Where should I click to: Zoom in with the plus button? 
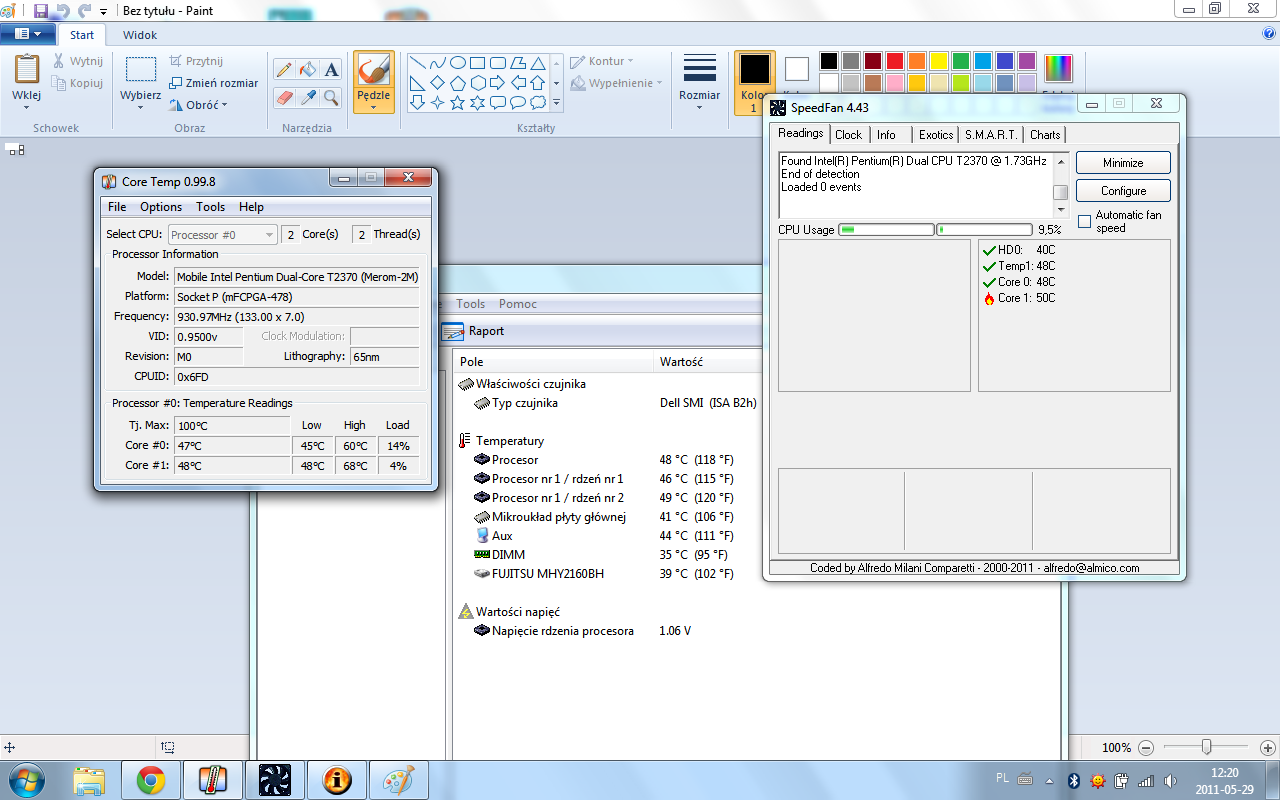tap(1268, 747)
